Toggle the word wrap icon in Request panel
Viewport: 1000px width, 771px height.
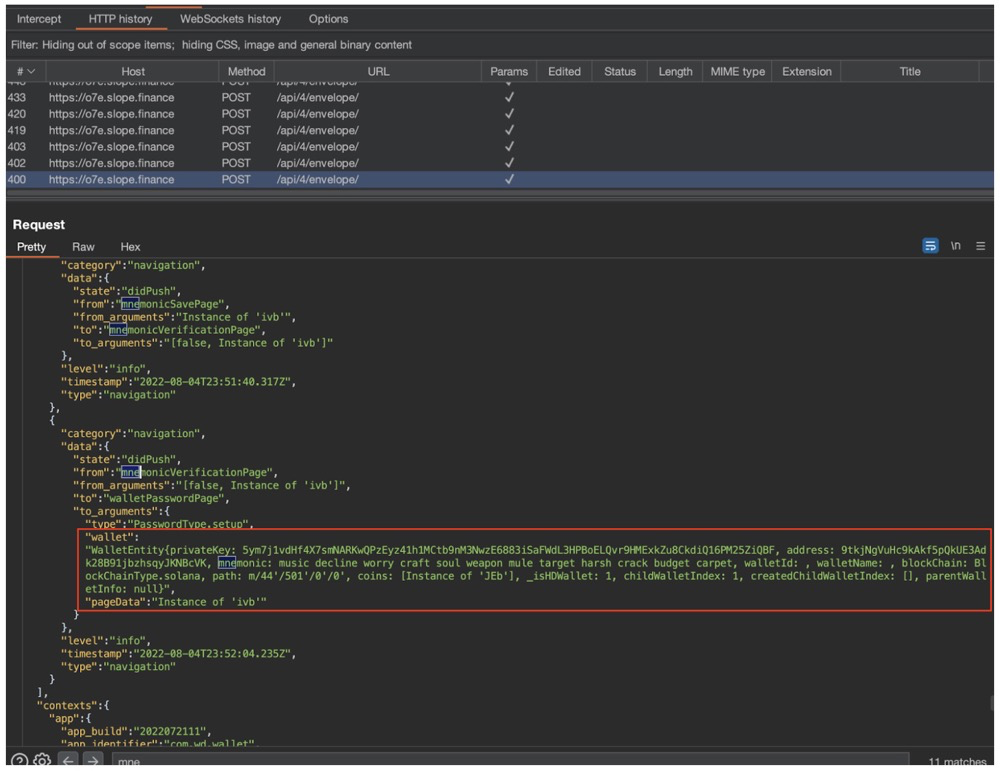point(930,246)
